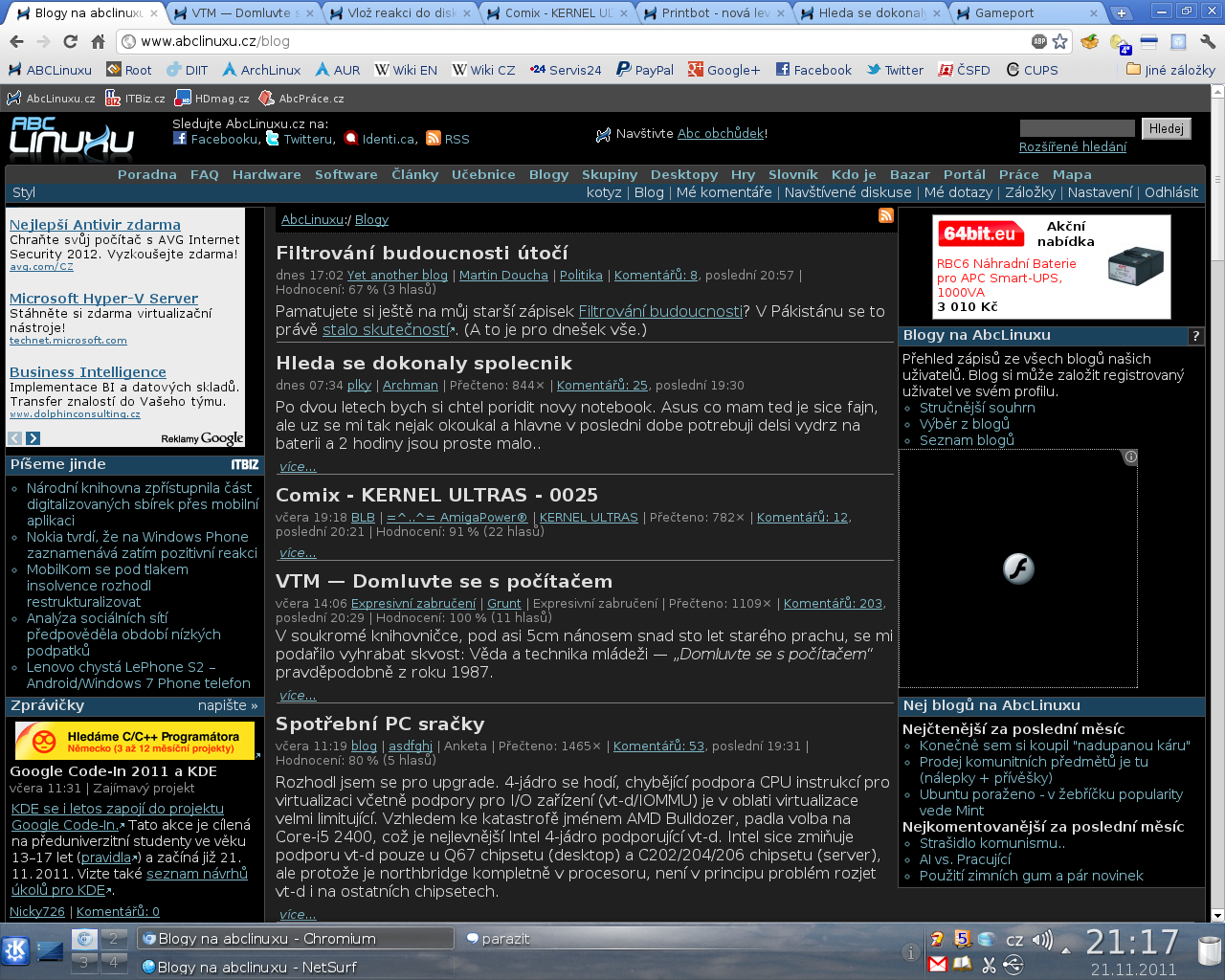Click the ABC Linuxu site logo
Image resolution: width=1225 pixels, height=980 pixels.
point(72,139)
